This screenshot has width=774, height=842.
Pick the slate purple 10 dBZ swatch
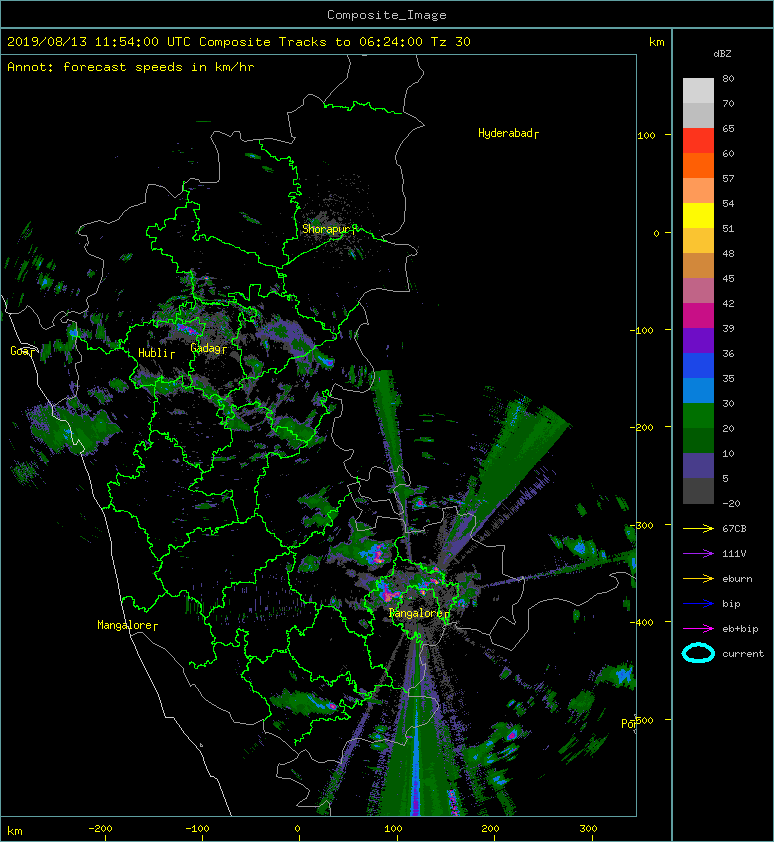click(698, 465)
